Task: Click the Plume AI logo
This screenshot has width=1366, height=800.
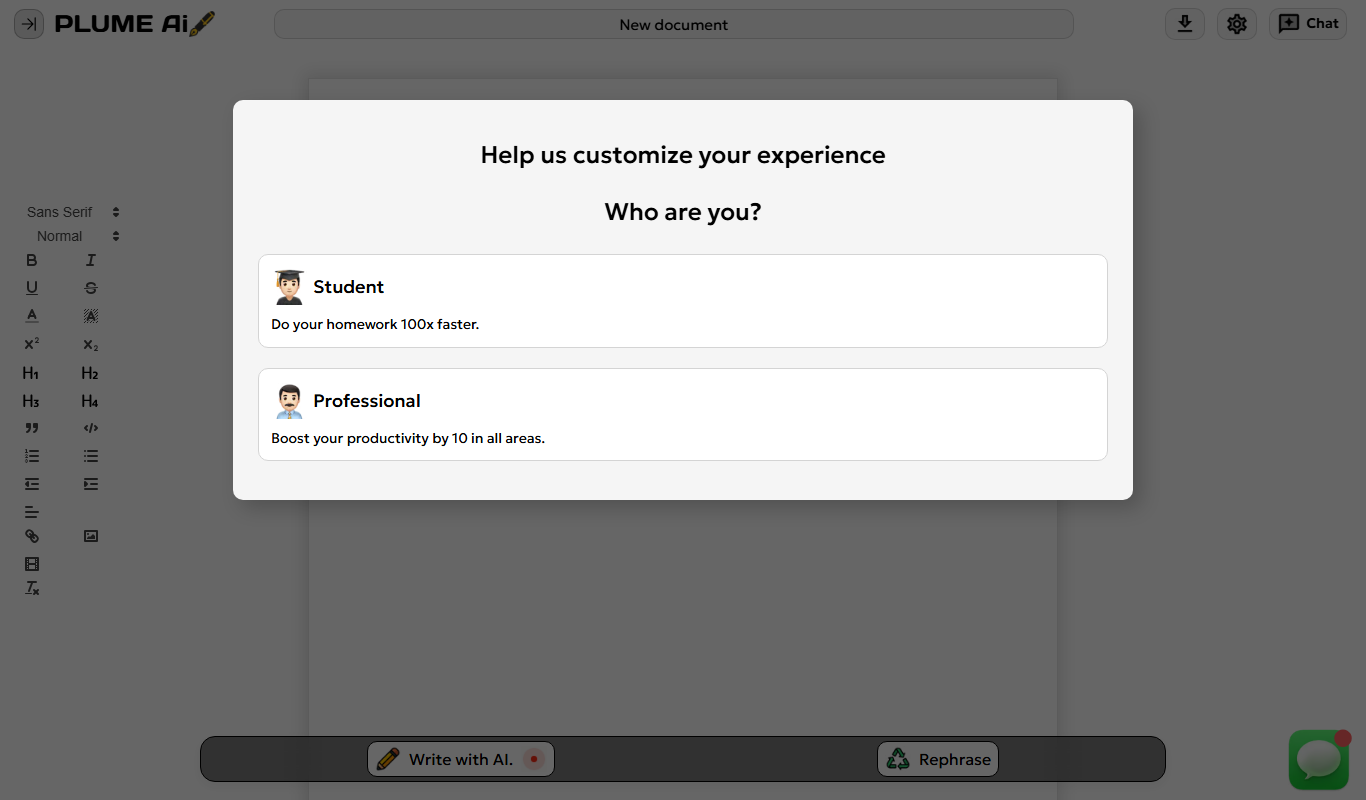Action: pyautogui.click(x=135, y=24)
